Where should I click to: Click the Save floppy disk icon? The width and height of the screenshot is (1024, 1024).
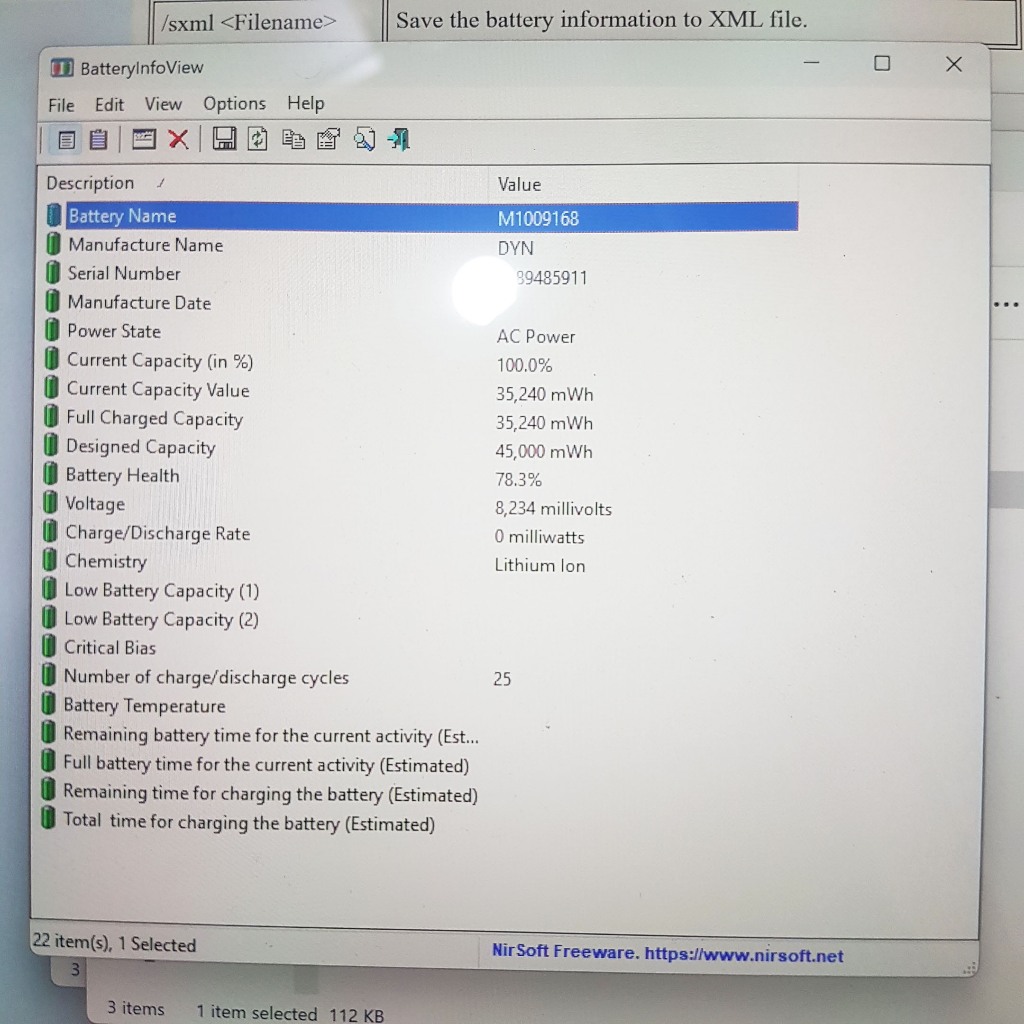point(224,140)
